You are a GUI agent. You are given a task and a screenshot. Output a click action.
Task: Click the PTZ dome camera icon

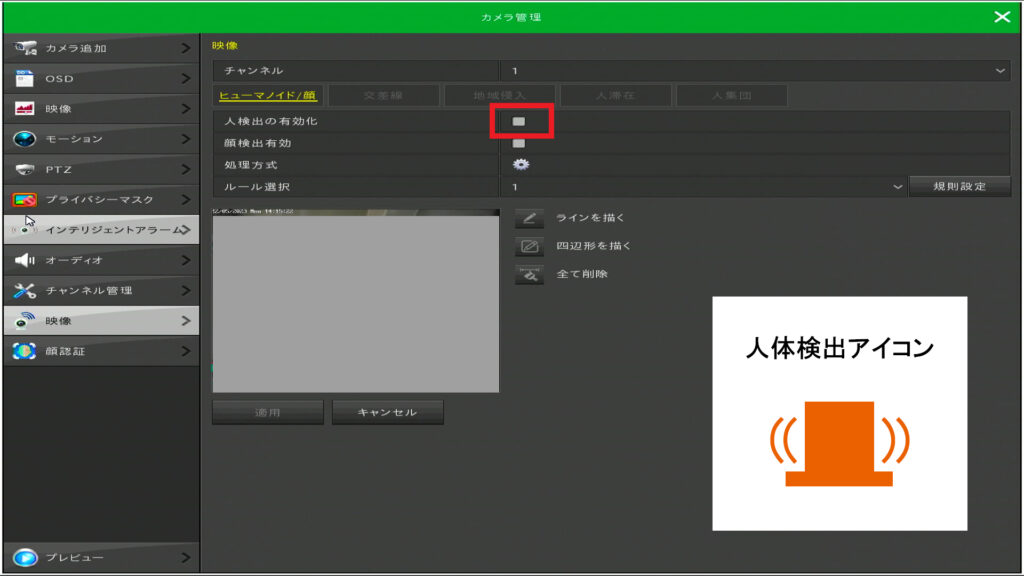pyautogui.click(x=25, y=169)
